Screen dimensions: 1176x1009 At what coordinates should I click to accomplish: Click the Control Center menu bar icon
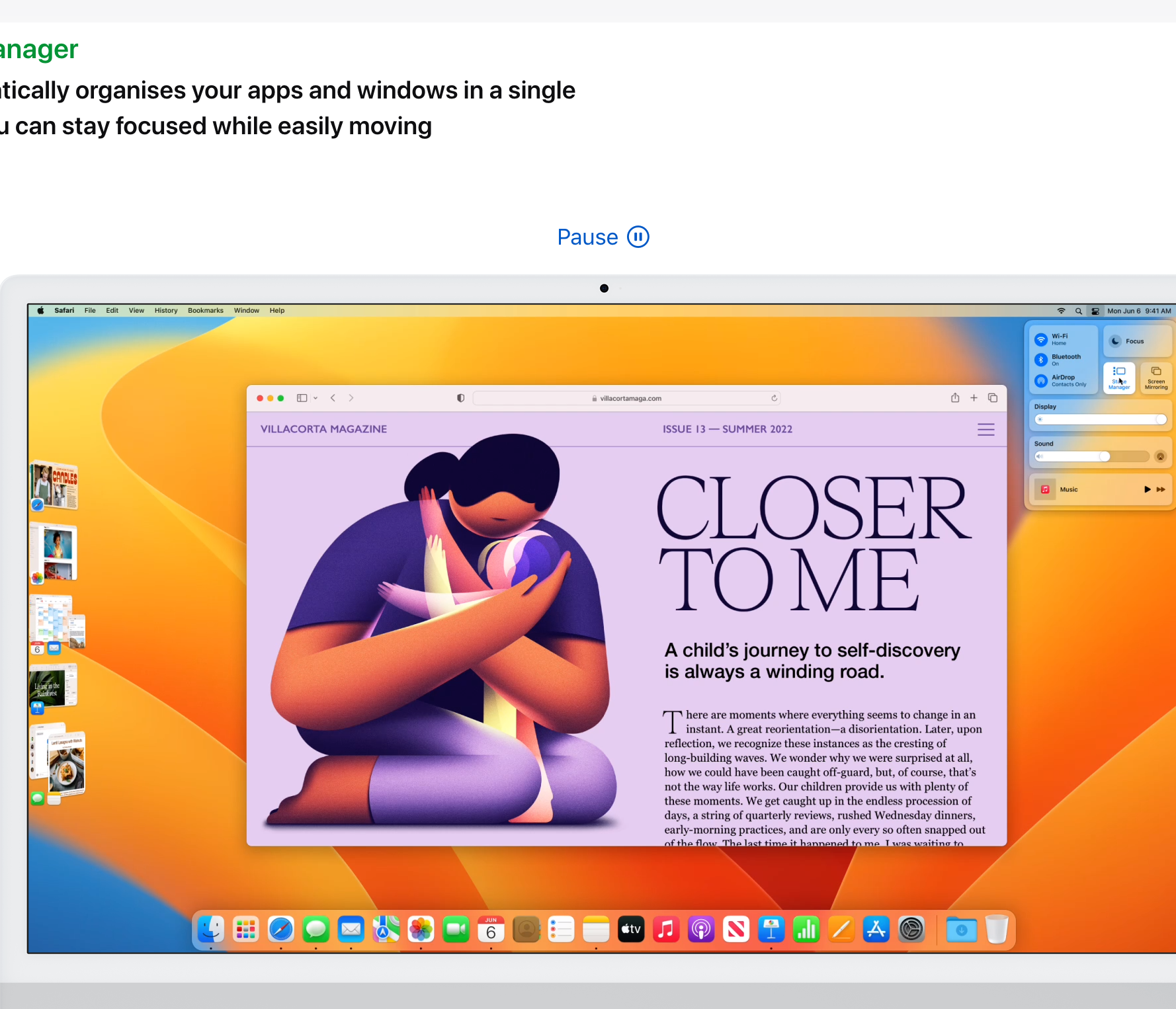click(x=1095, y=311)
